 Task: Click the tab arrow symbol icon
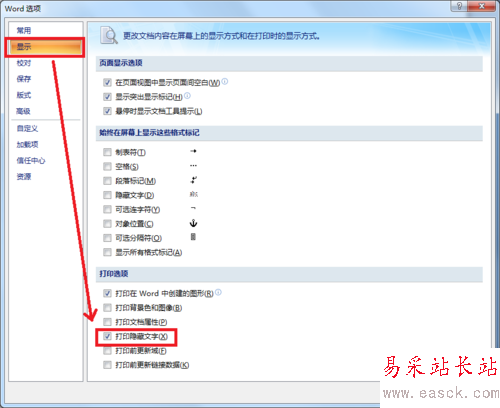(193, 151)
